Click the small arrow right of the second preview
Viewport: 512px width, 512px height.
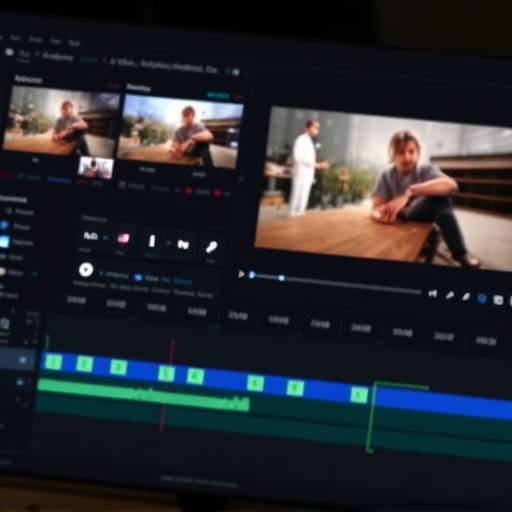(241, 179)
